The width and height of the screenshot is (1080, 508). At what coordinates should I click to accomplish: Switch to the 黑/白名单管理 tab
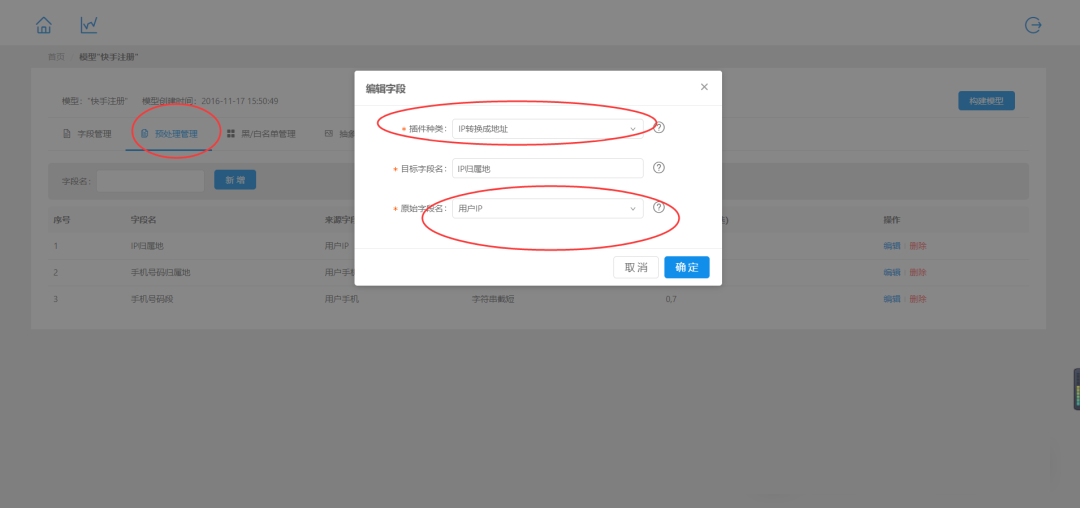tap(262, 134)
